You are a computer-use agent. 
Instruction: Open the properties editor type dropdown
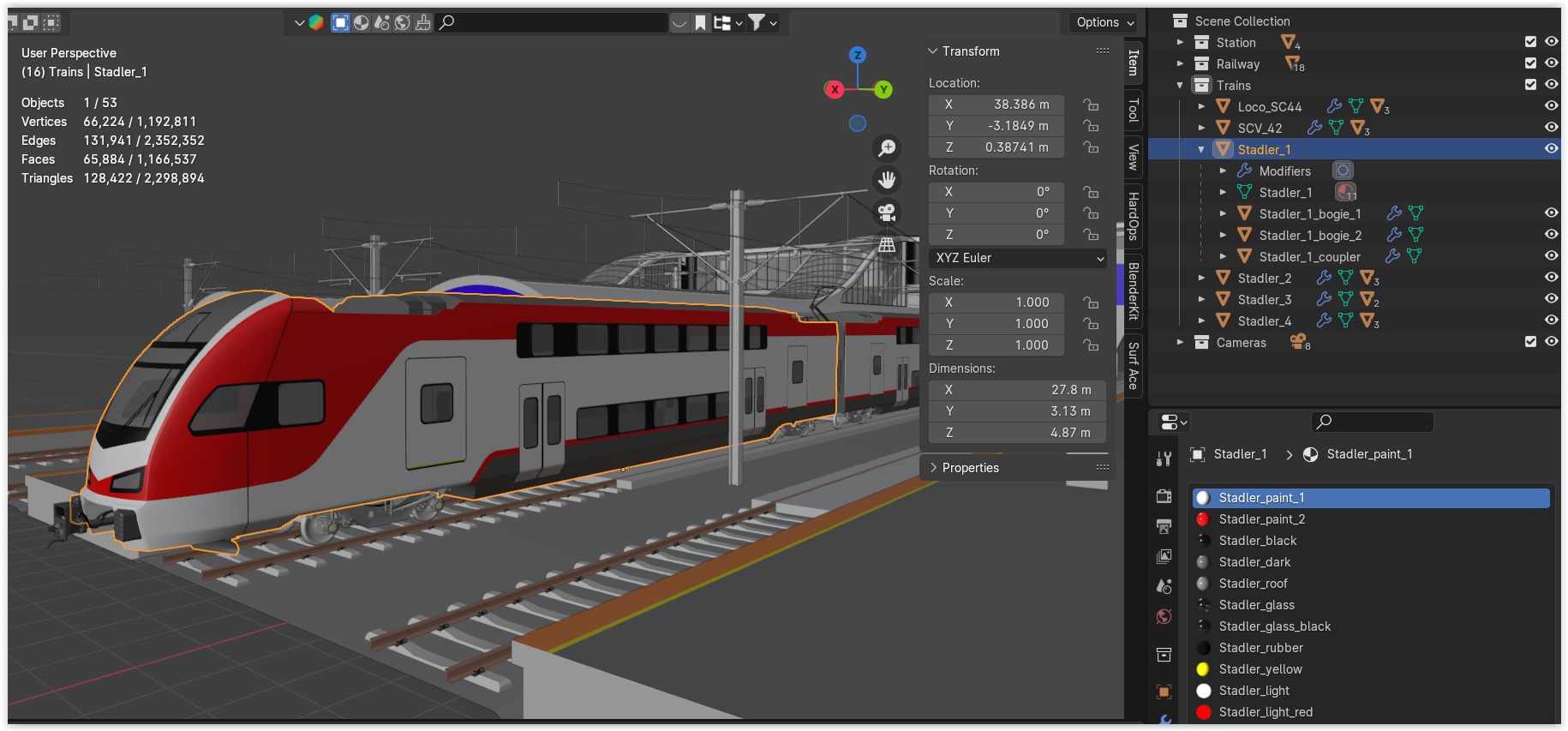[1173, 422]
